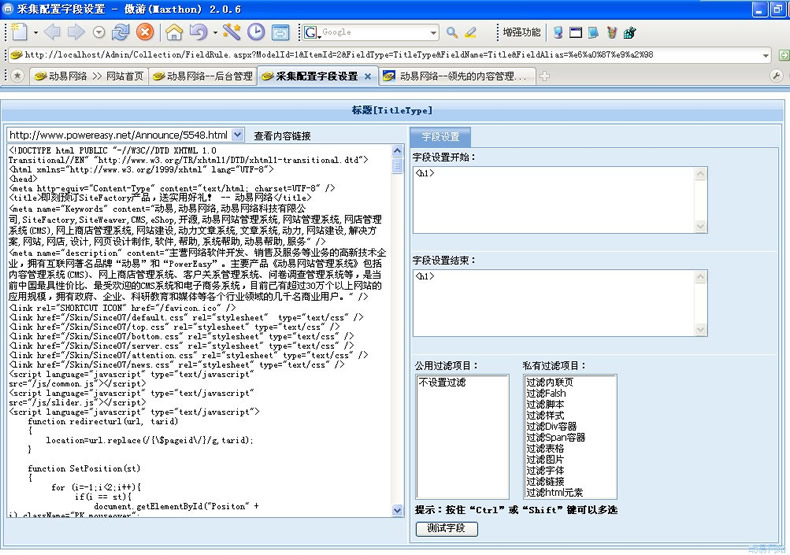Click the last green plugin toolbar icon
Screen dimensions: 790x555
point(629,33)
